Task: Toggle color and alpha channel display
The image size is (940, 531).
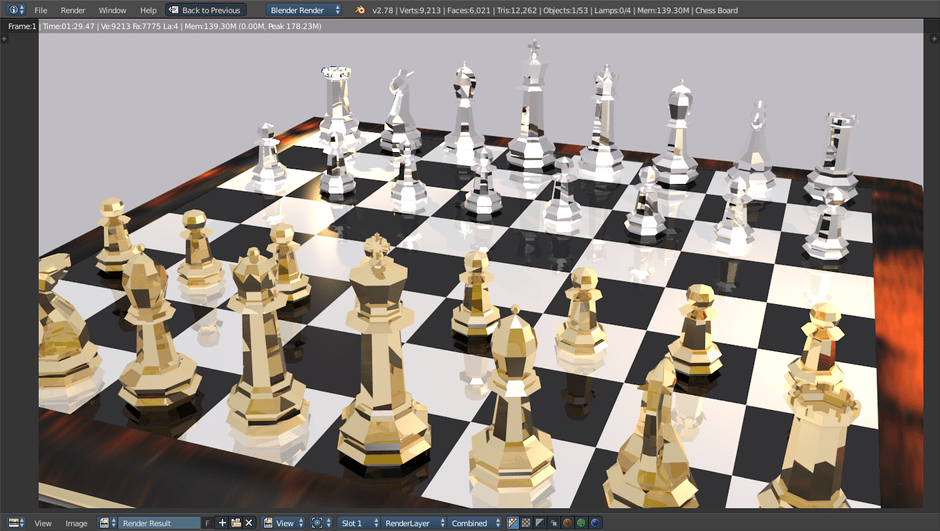Action: click(513, 523)
